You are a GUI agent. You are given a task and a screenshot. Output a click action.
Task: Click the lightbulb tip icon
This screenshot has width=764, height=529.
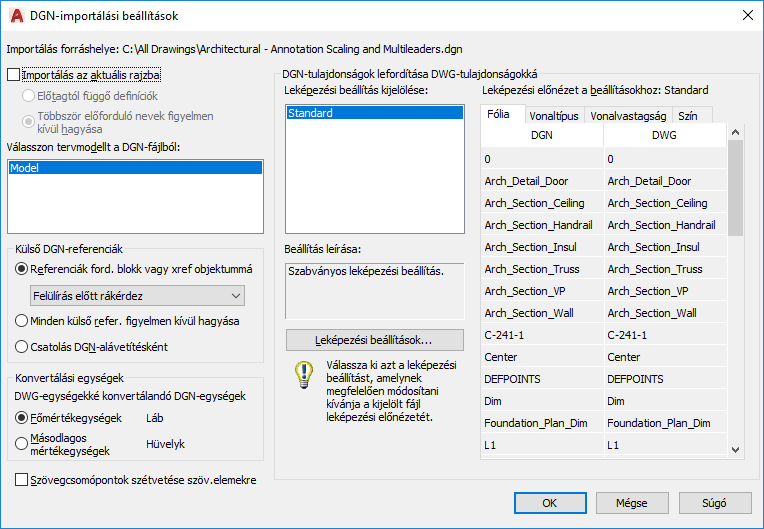tap(304, 375)
